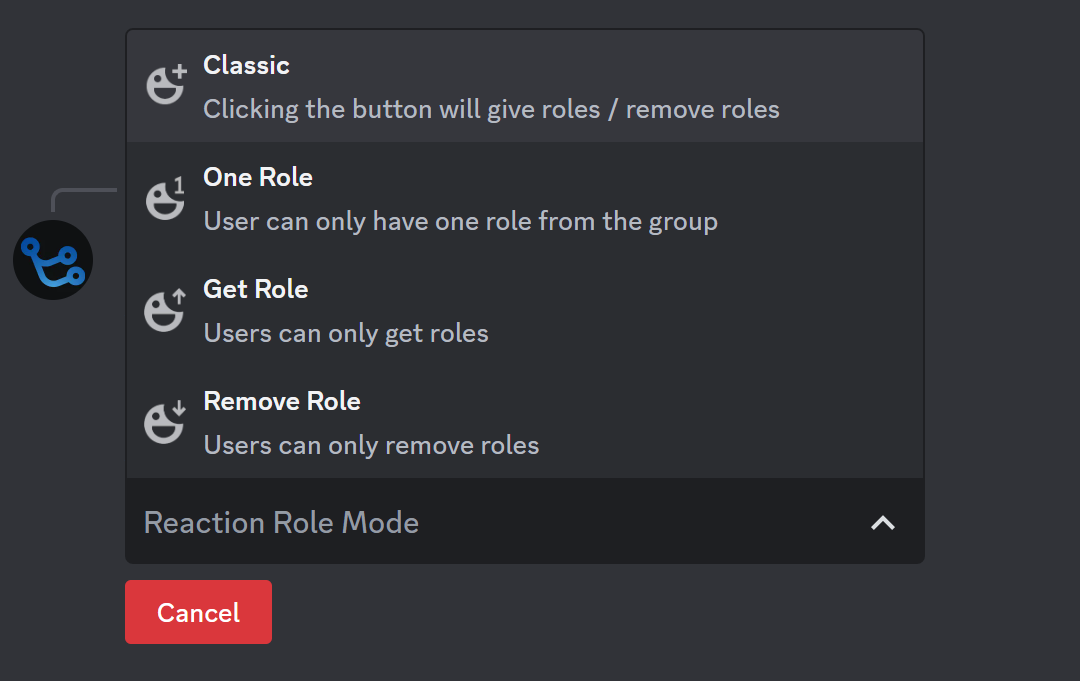Click the One Role smiley icon with number 1
The height and width of the screenshot is (681, 1080).
coord(166,198)
